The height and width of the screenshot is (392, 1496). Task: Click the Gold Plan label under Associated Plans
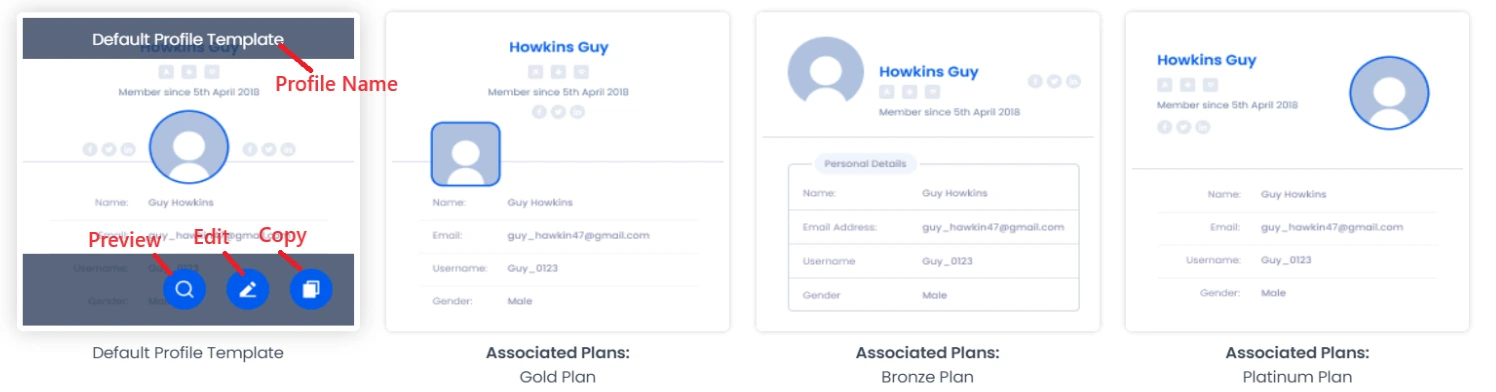(x=558, y=377)
